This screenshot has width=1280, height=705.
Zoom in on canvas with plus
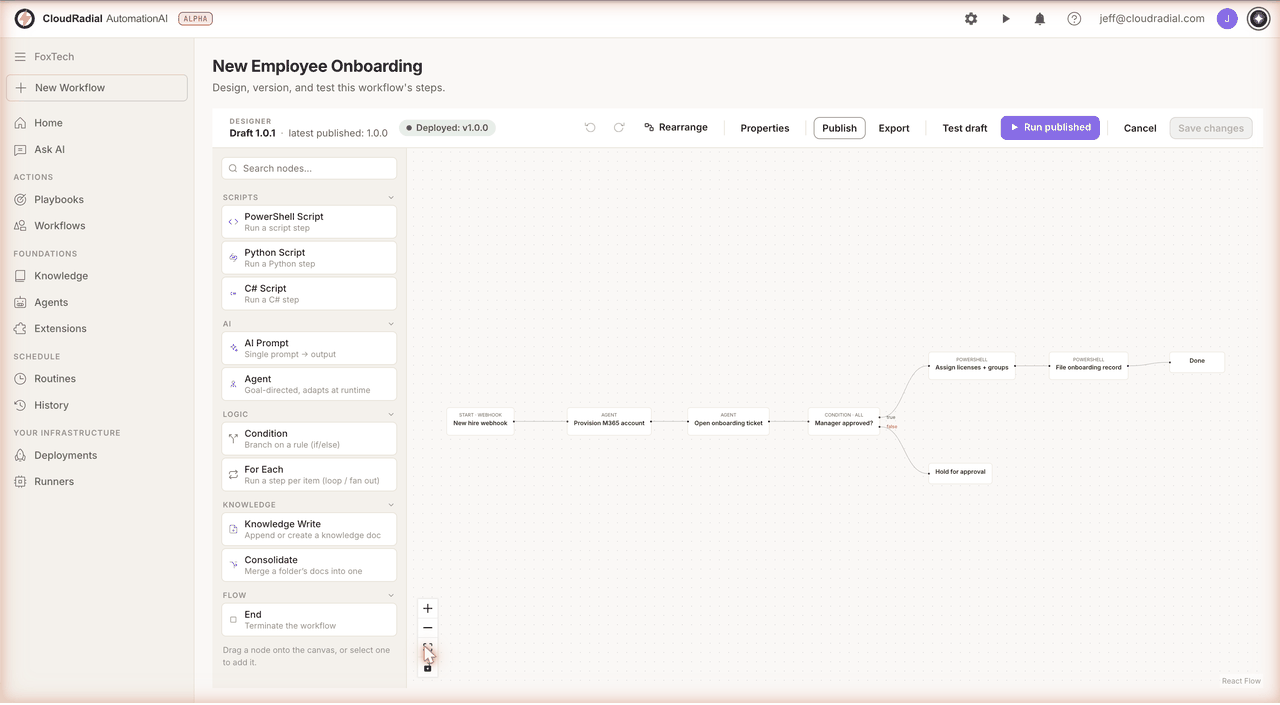click(428, 608)
